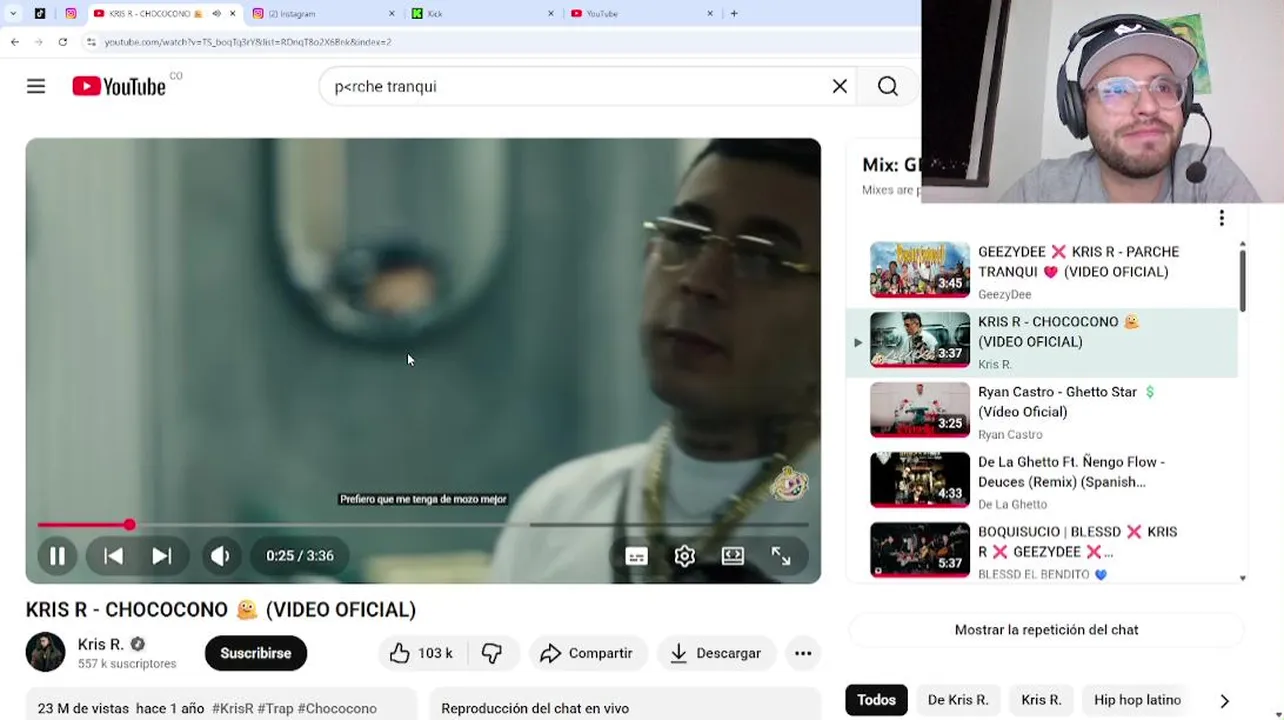1284x720 pixels.
Task: Pause the Chococono video
Action: (x=58, y=556)
